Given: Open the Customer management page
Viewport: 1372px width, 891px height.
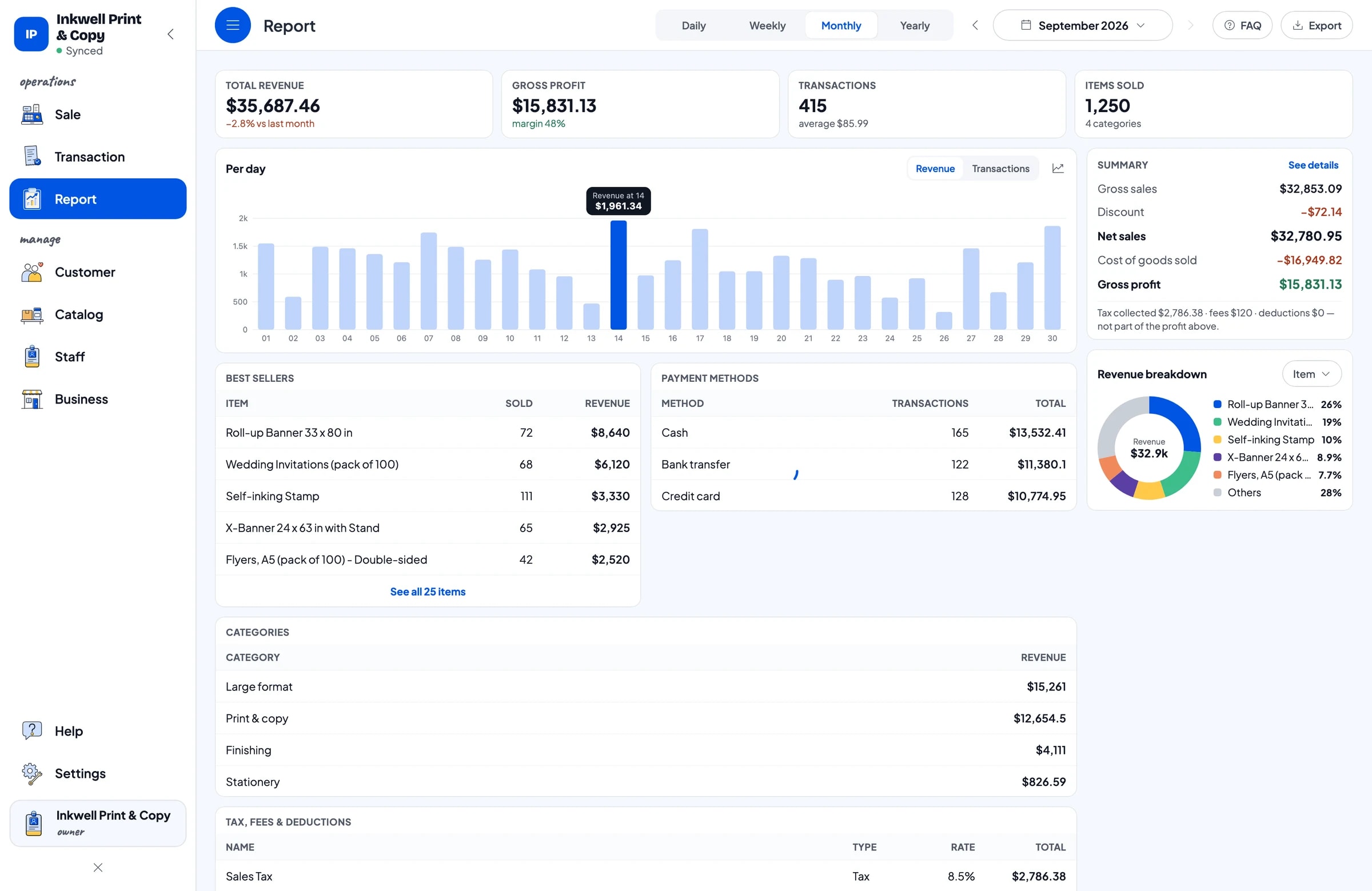Looking at the screenshot, I should [x=98, y=272].
